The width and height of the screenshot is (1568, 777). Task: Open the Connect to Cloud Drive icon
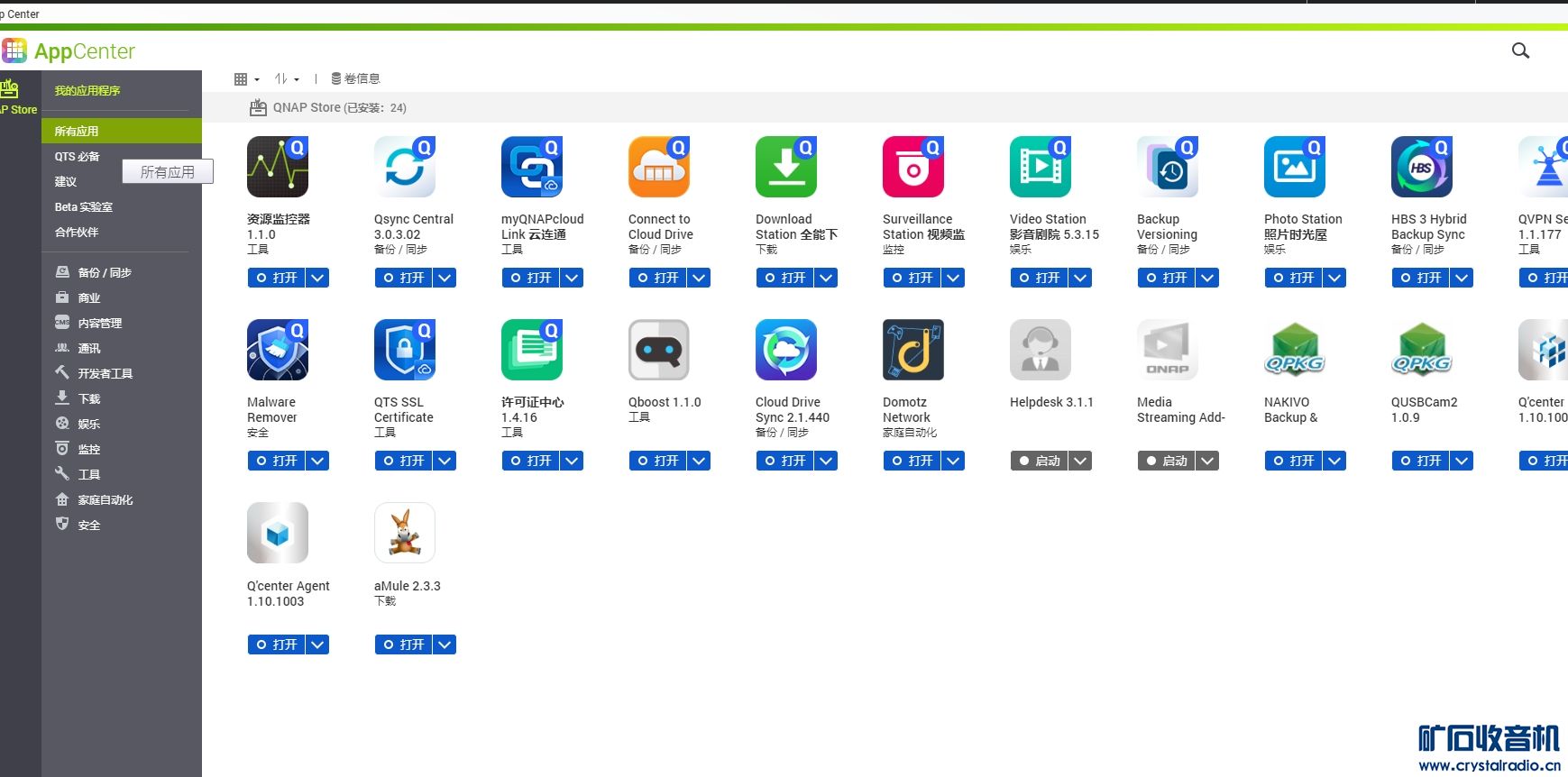coord(659,167)
